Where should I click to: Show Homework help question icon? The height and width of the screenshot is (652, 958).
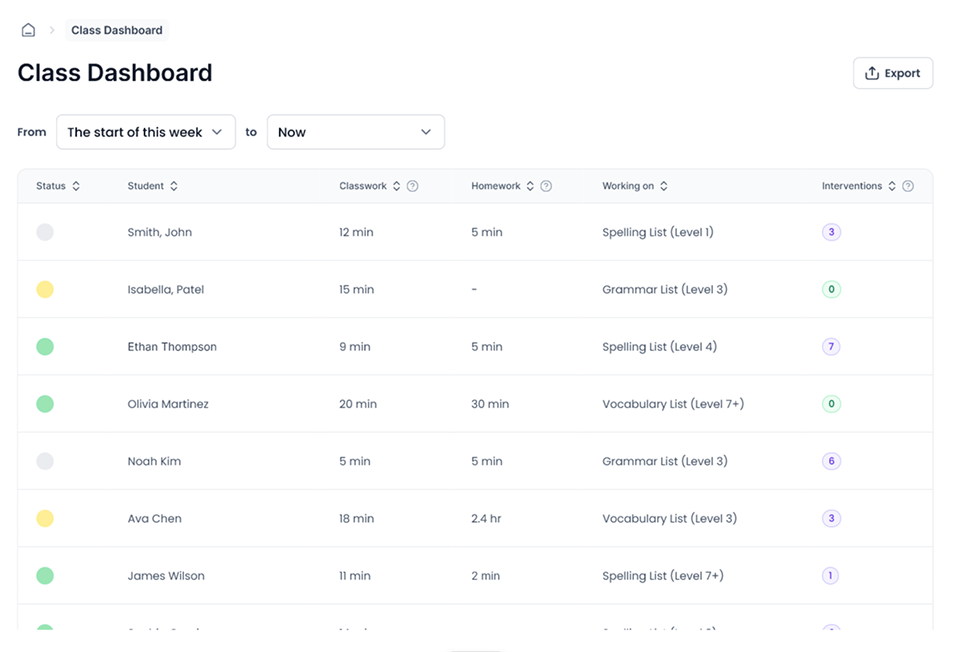tap(546, 186)
